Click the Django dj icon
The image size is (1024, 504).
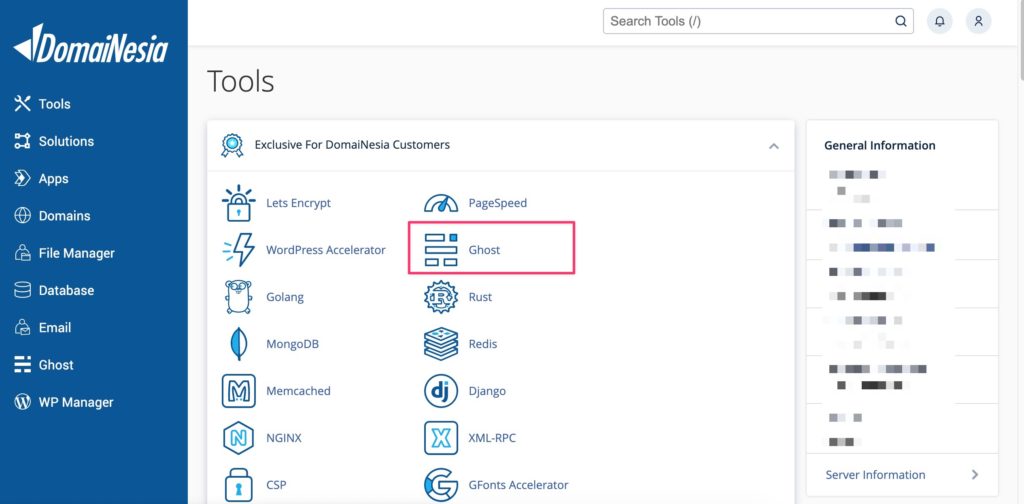point(441,391)
